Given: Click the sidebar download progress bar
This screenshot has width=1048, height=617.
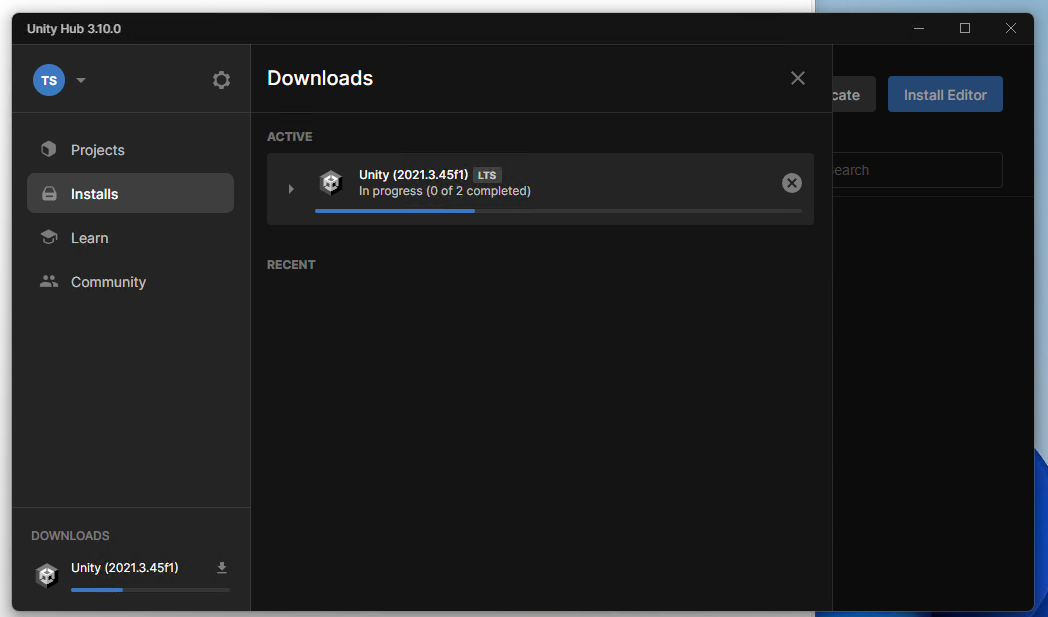Looking at the screenshot, I should [x=150, y=590].
